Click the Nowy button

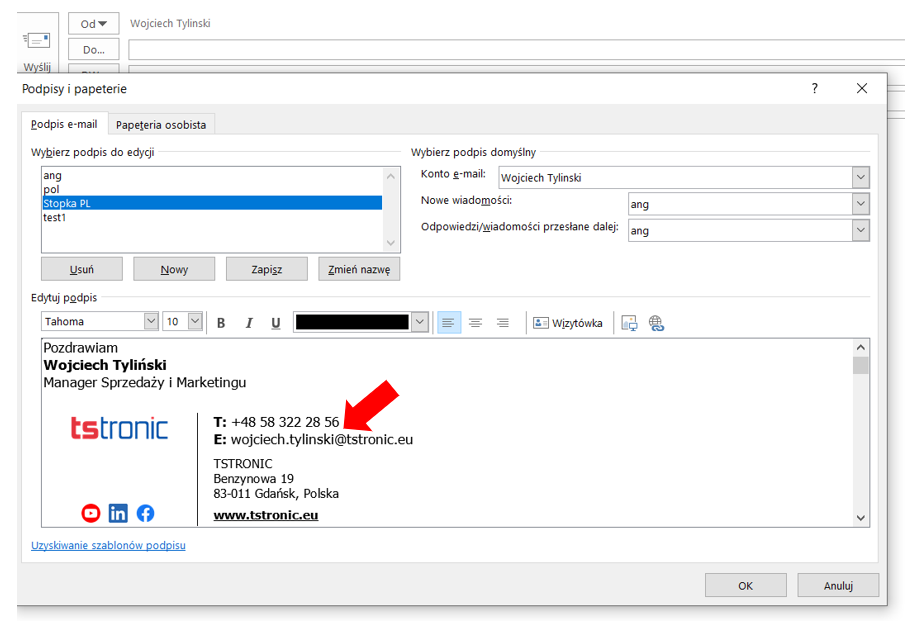pyautogui.click(x=174, y=269)
